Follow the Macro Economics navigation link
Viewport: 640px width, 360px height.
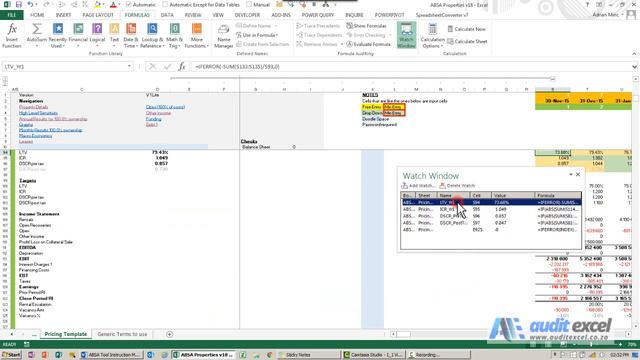[x=36, y=136]
